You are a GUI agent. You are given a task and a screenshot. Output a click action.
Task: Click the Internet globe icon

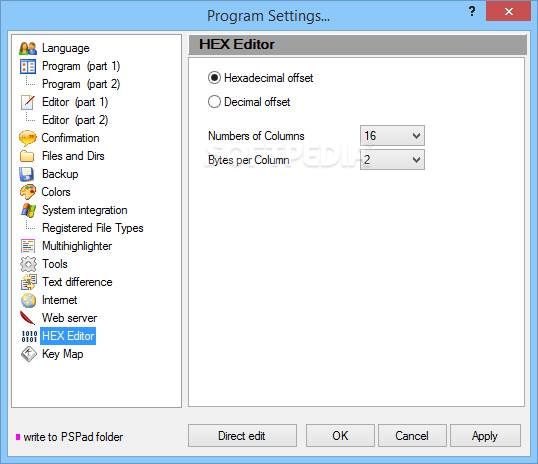[x=28, y=300]
